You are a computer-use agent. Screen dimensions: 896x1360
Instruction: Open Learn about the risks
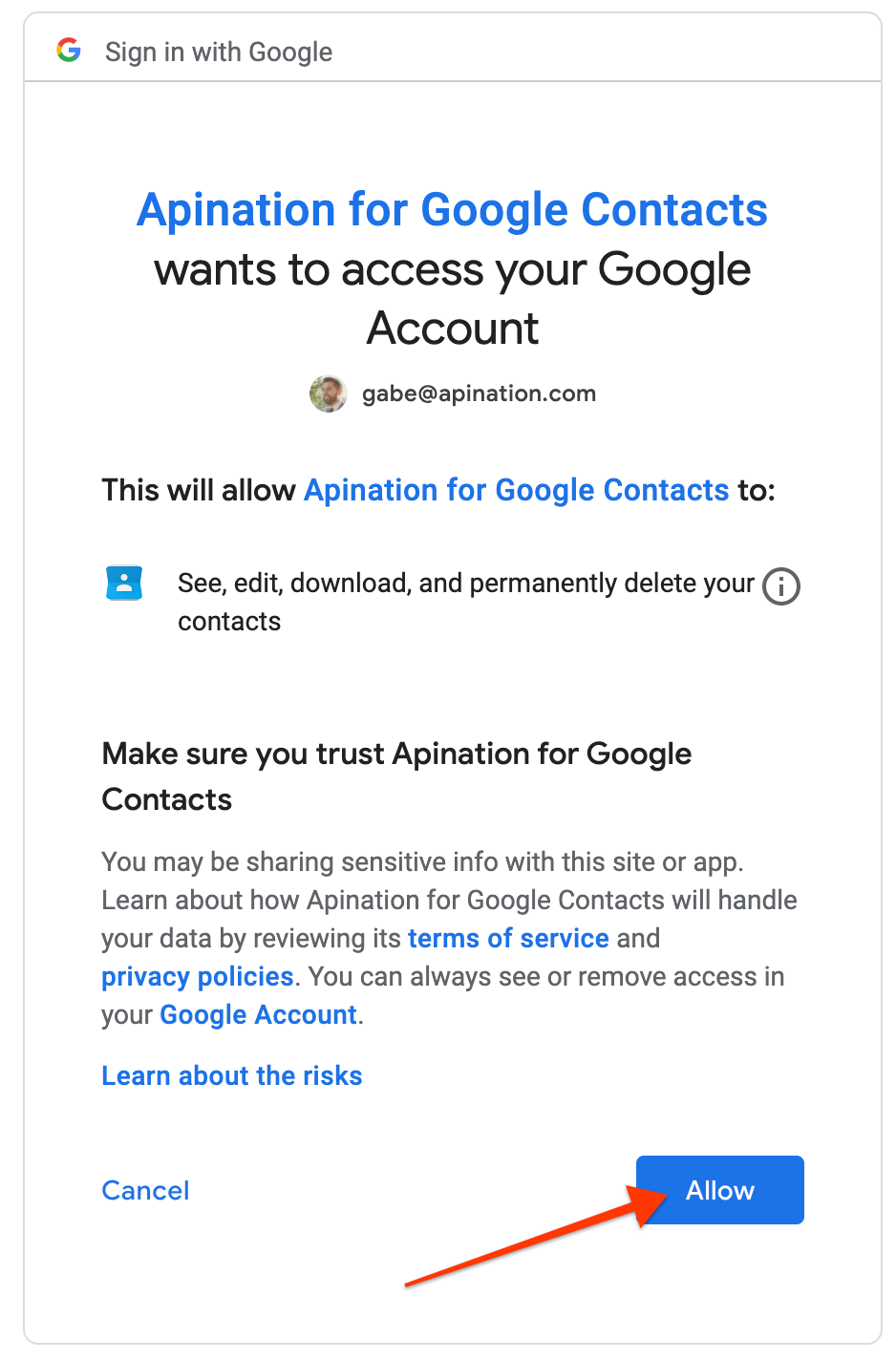click(x=232, y=1075)
